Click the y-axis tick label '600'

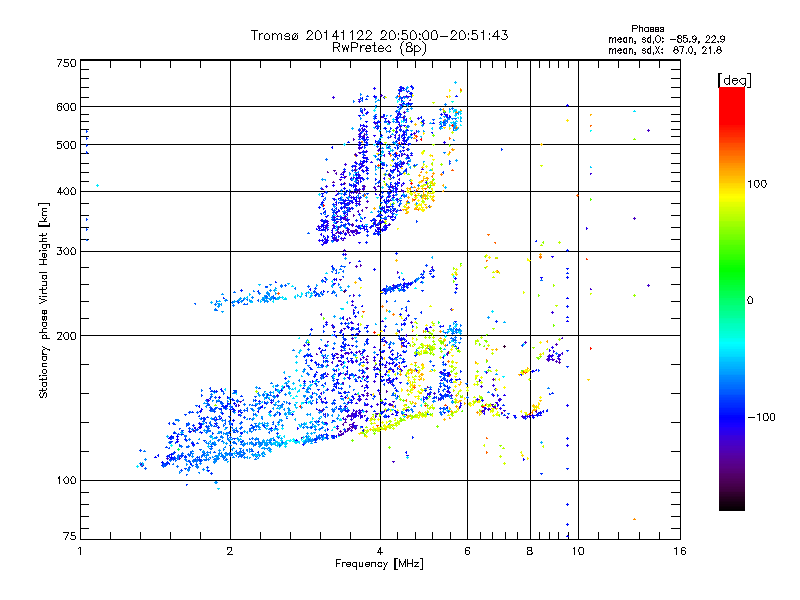[67, 107]
